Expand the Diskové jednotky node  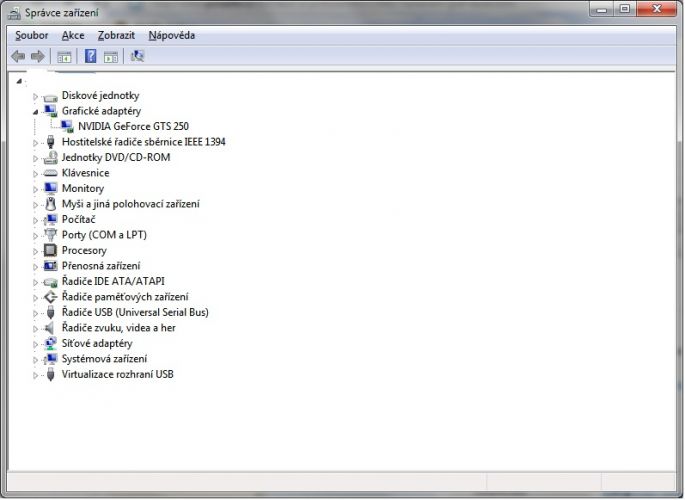point(35,97)
